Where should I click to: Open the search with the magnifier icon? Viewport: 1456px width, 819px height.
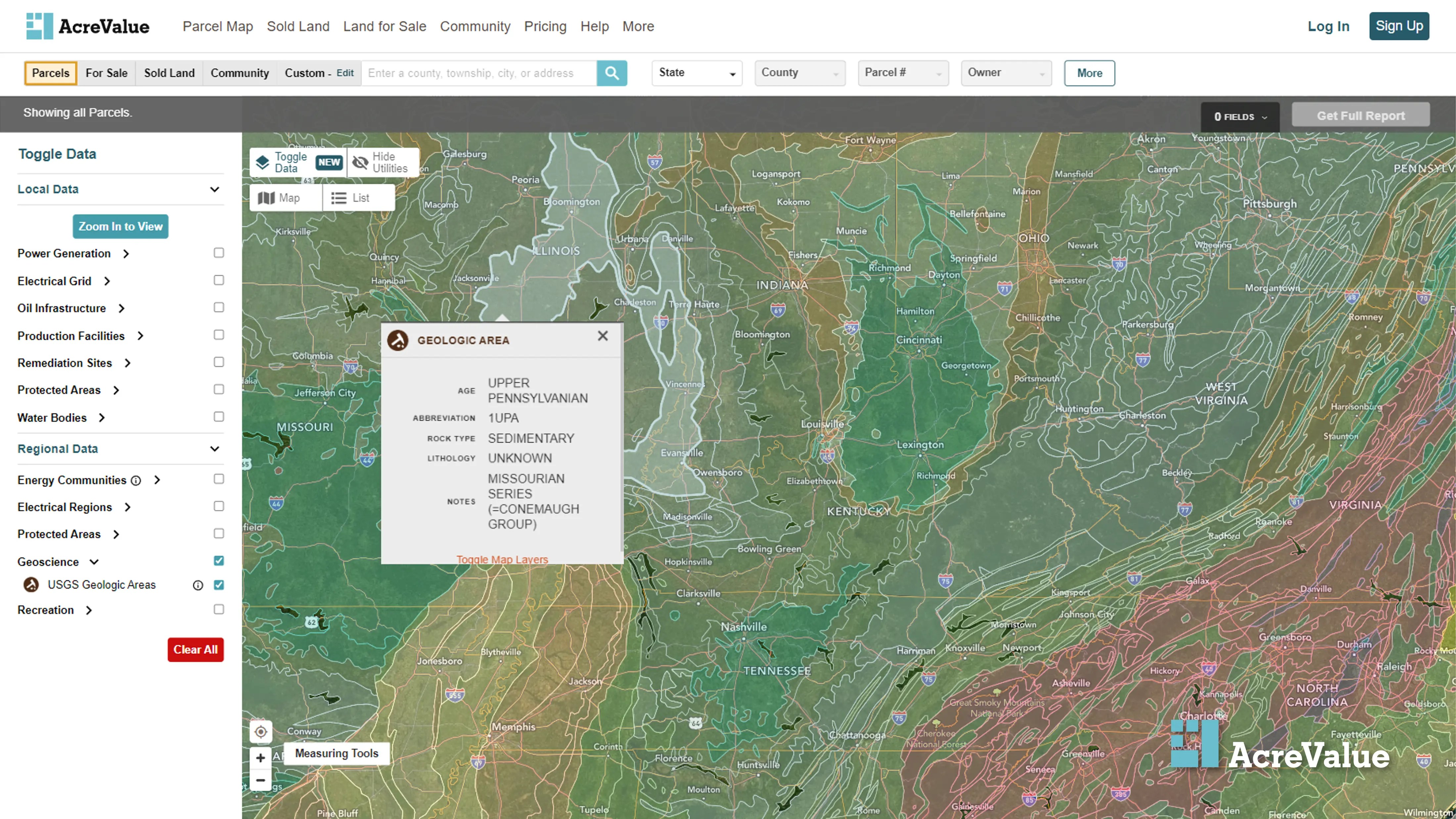click(612, 73)
